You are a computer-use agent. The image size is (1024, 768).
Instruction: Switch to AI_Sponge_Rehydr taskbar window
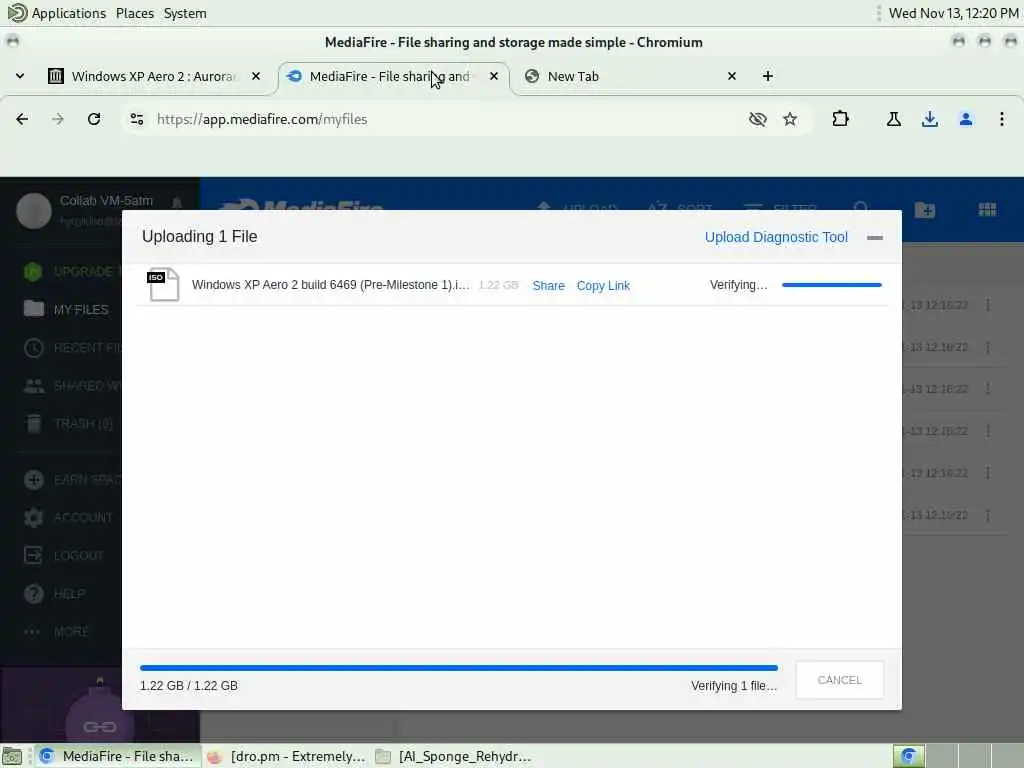coord(454,756)
